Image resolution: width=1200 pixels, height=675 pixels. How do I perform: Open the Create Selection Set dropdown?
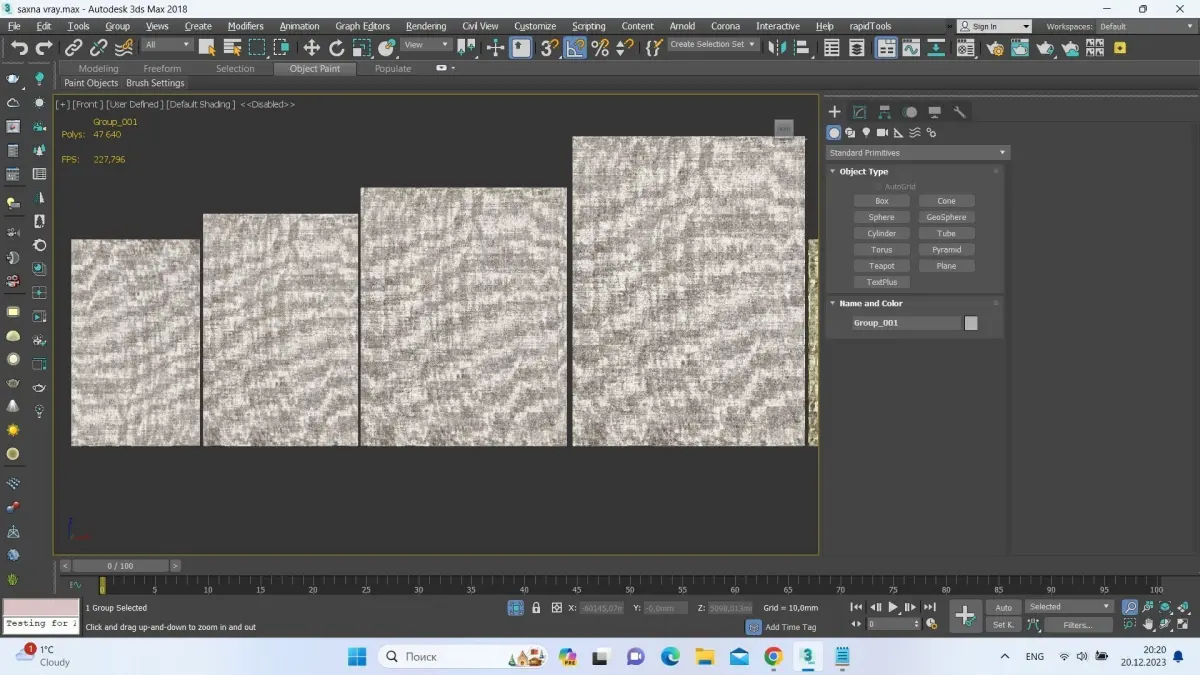[x=713, y=45]
